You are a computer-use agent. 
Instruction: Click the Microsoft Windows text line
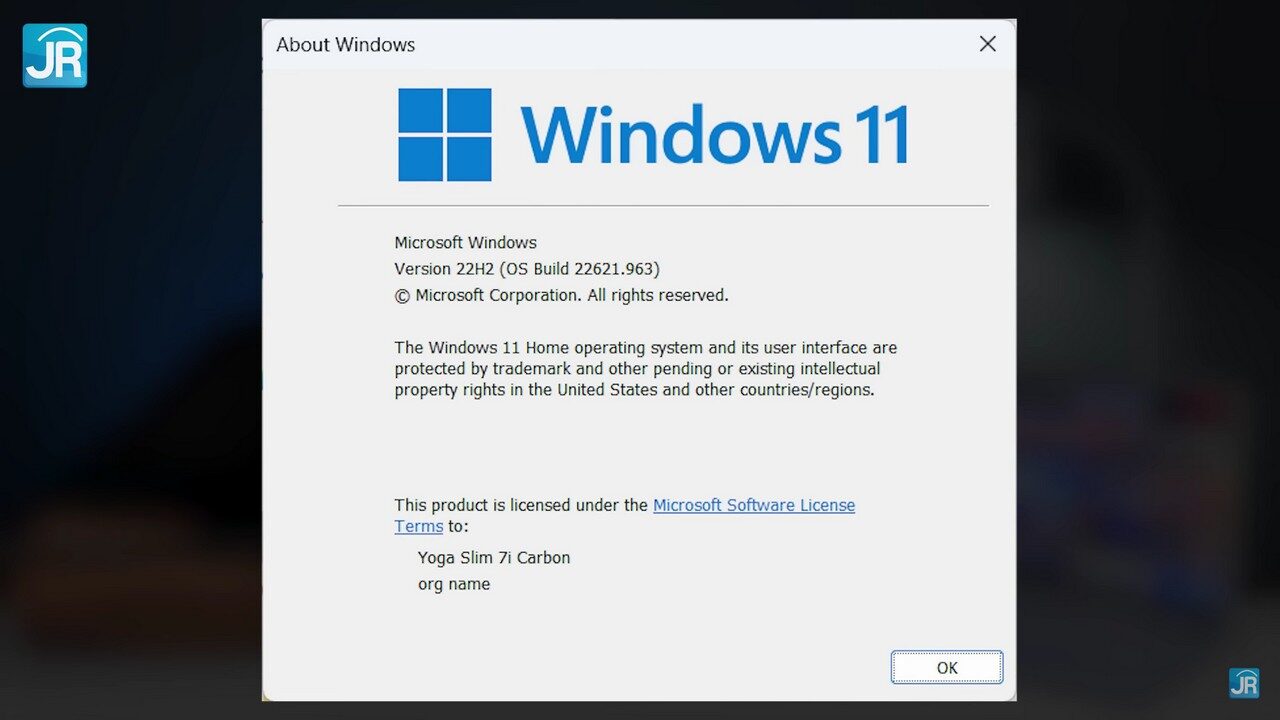tap(465, 242)
